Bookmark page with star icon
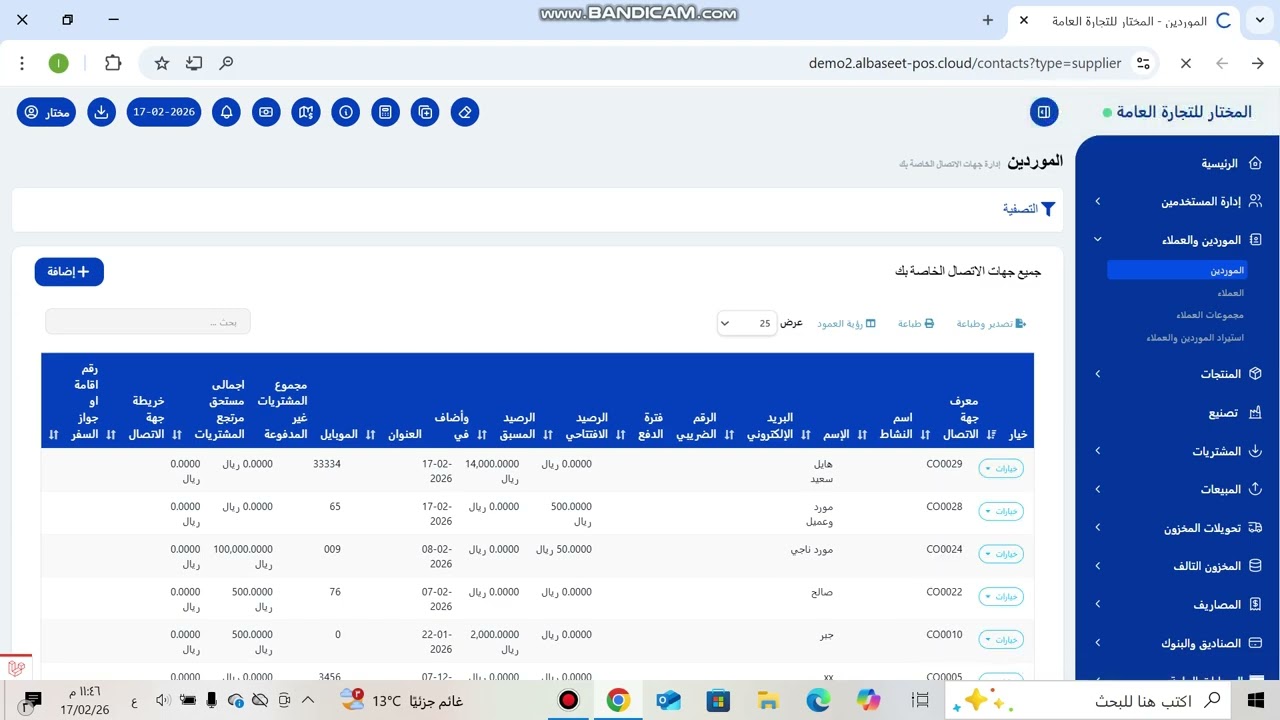The height and width of the screenshot is (720, 1280). tap(162, 63)
